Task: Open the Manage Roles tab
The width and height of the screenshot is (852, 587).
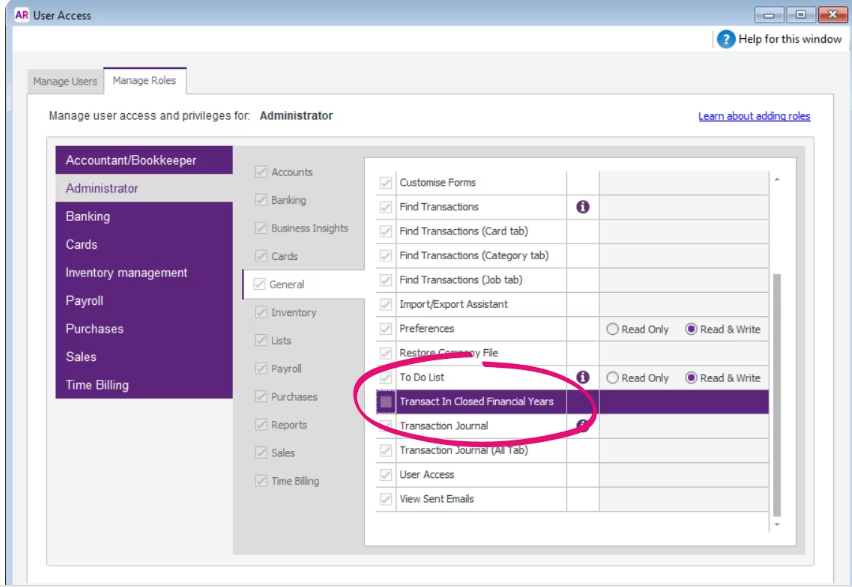Action: (144, 81)
